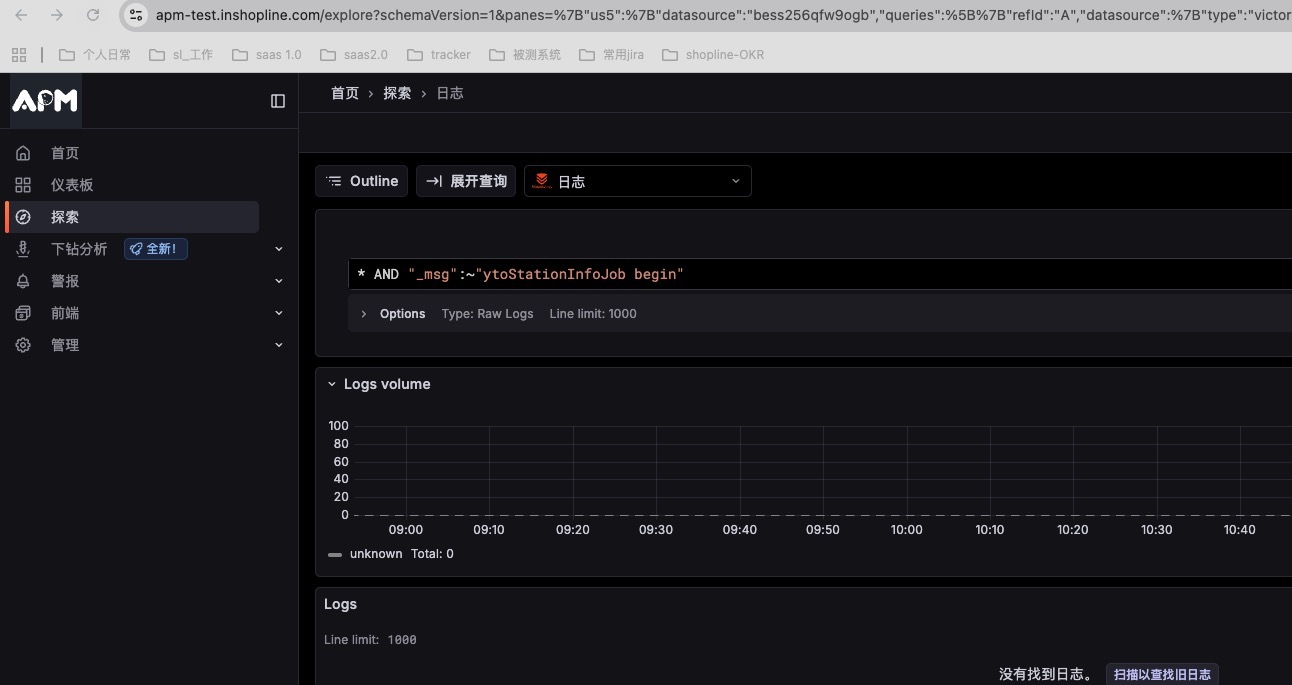Click the 展开查询 button

coord(467,181)
